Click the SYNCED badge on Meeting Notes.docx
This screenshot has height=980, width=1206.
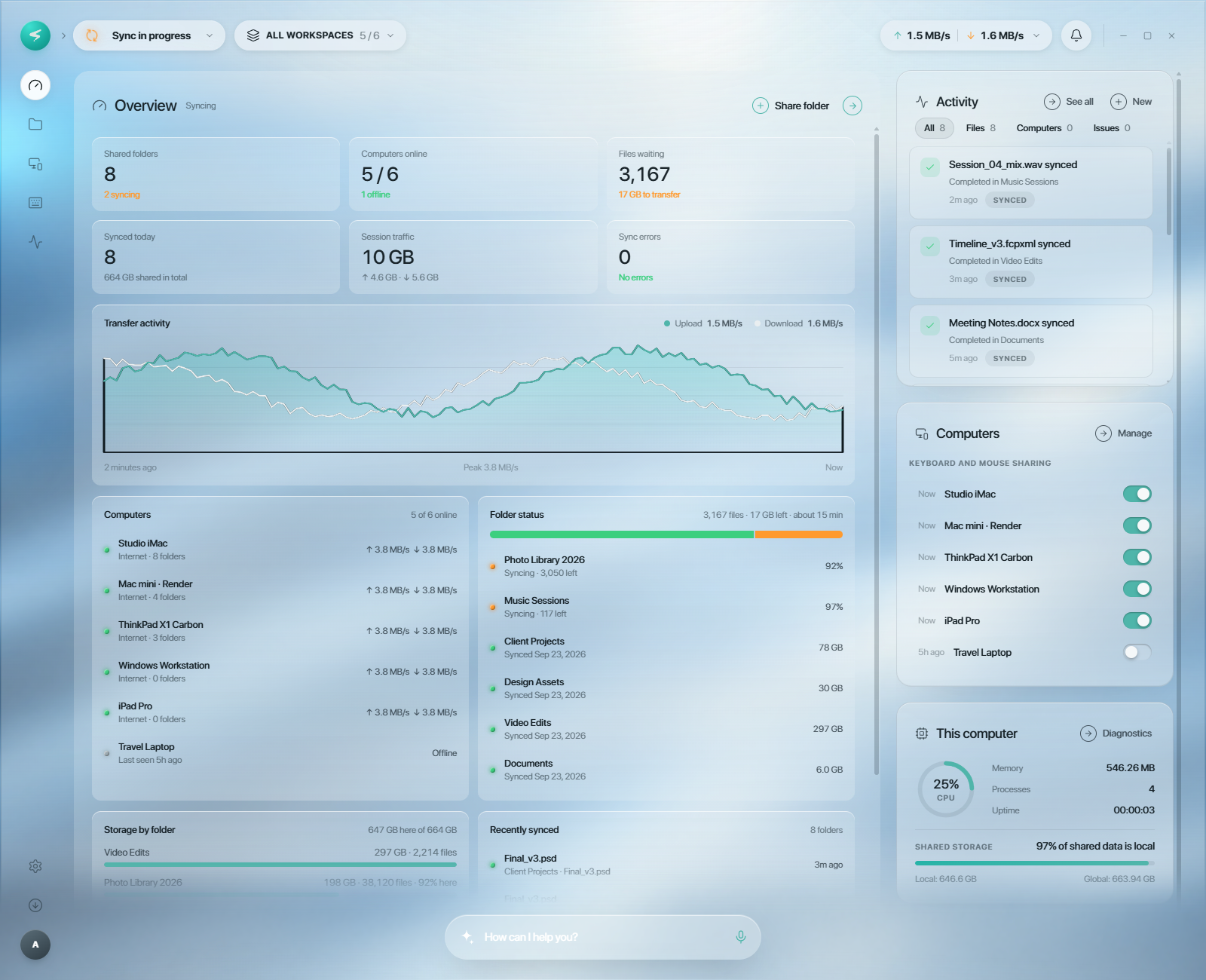click(1009, 359)
